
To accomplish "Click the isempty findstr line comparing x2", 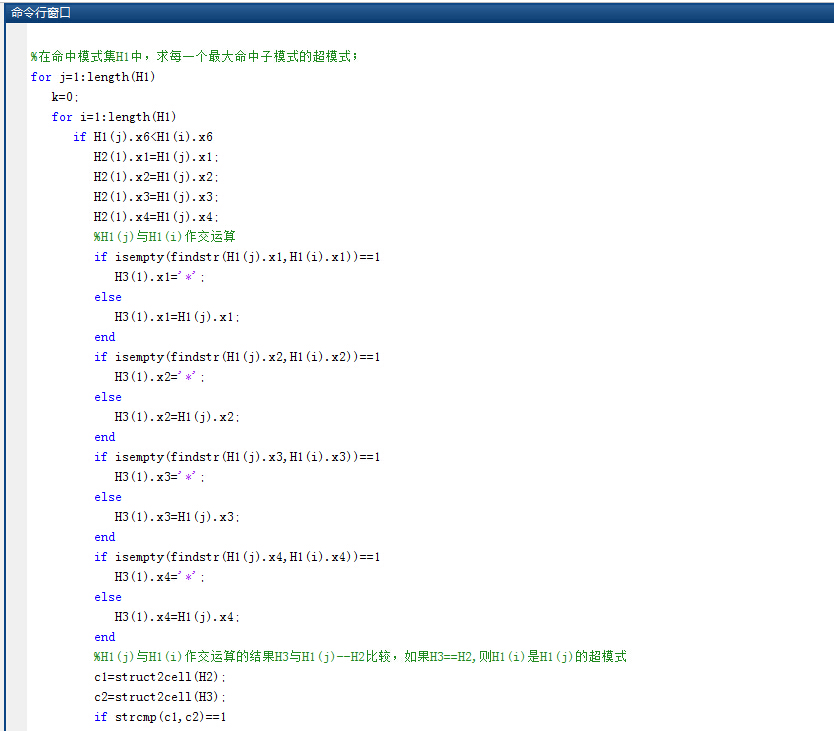I will coord(237,357).
